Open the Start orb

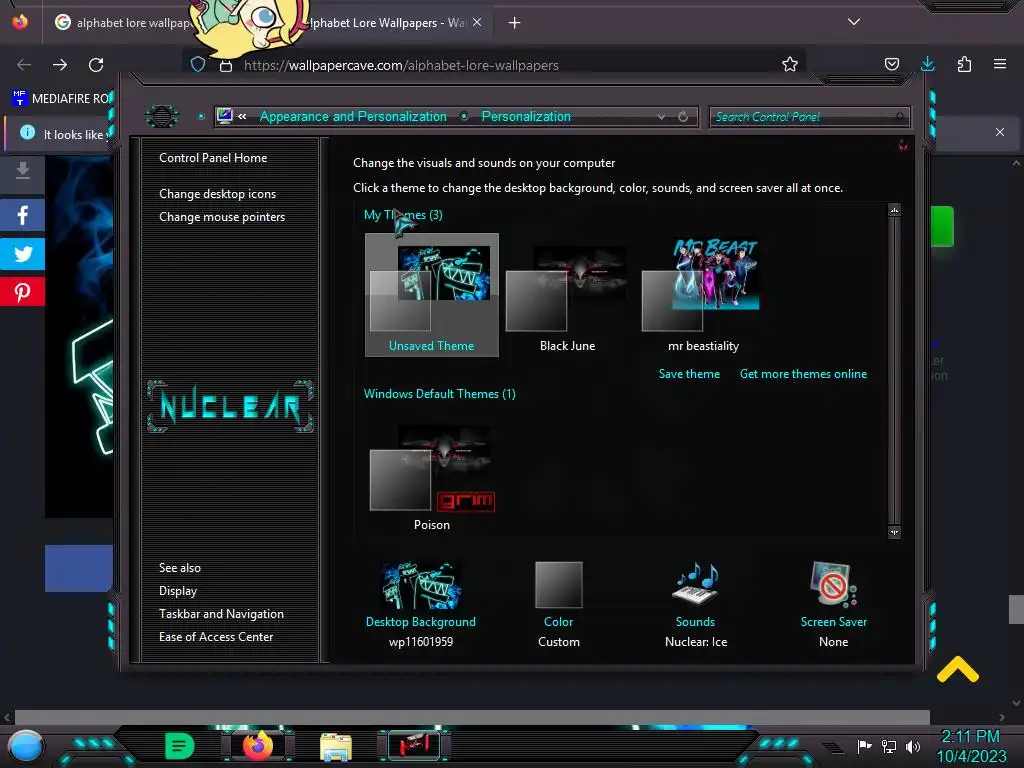25,746
